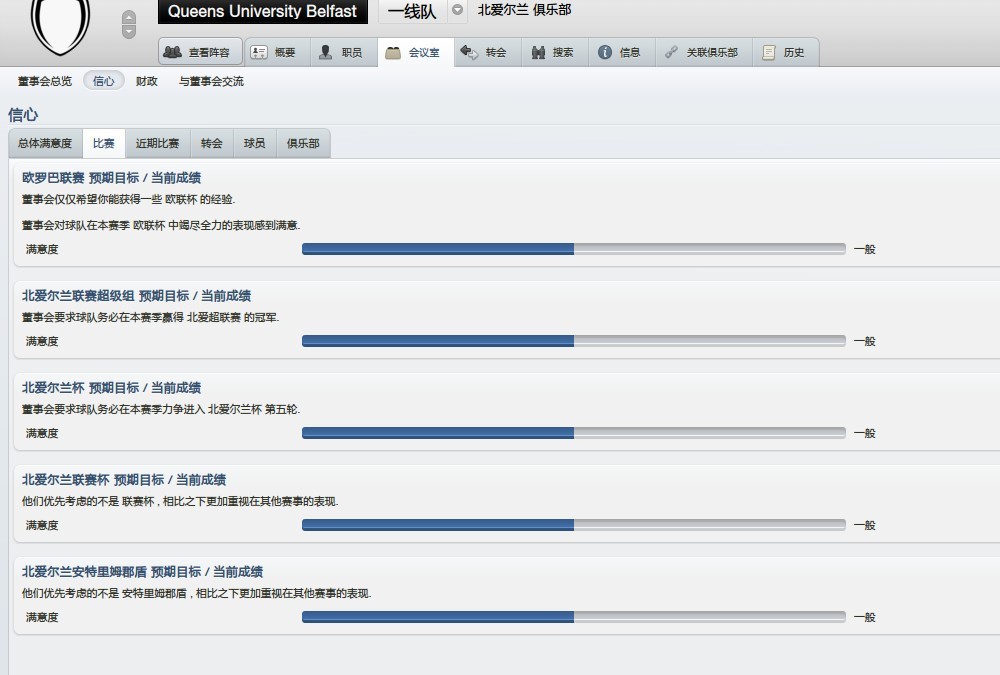Click the 北爱尔兰联赛杯 satisfaction progress bar
Viewport: 1000px width, 675px height.
[573, 524]
